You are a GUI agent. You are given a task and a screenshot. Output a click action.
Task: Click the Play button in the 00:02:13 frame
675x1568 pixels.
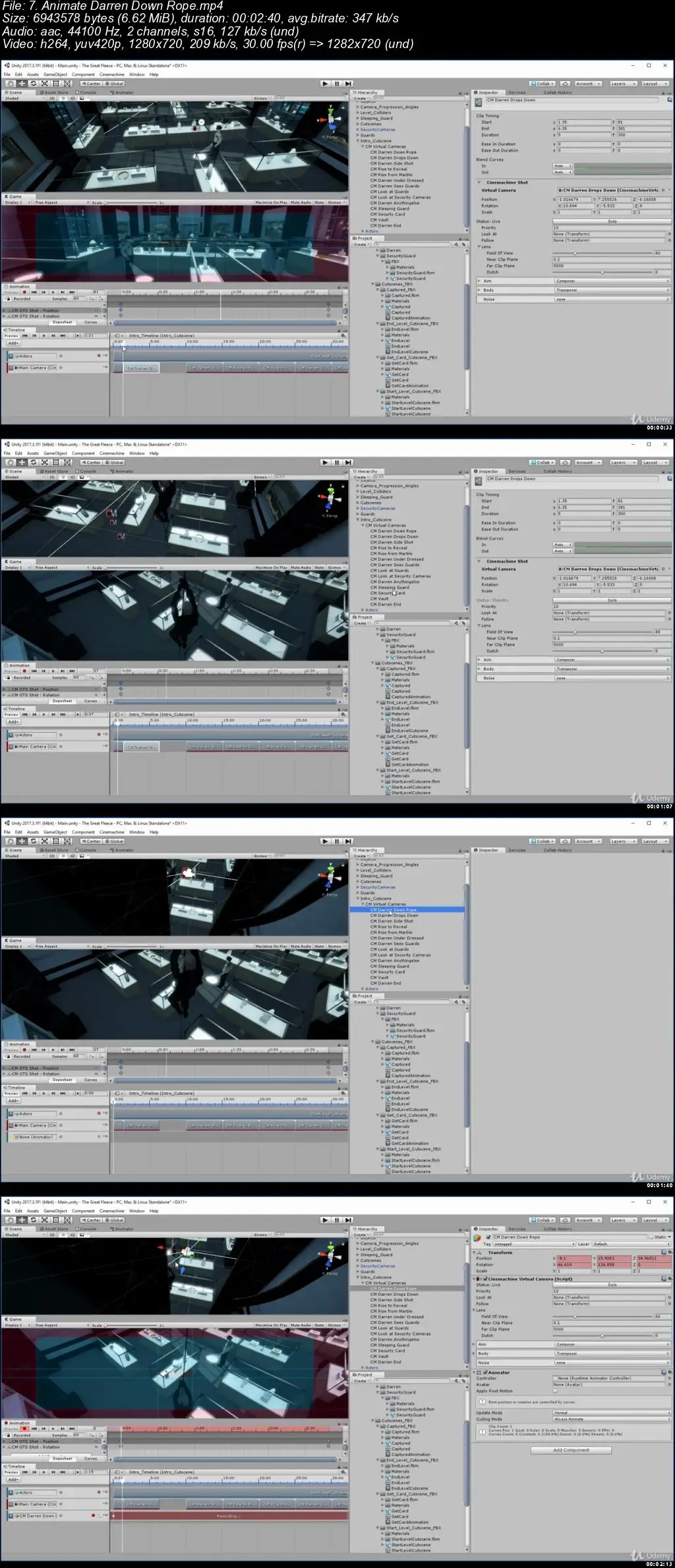click(325, 1220)
